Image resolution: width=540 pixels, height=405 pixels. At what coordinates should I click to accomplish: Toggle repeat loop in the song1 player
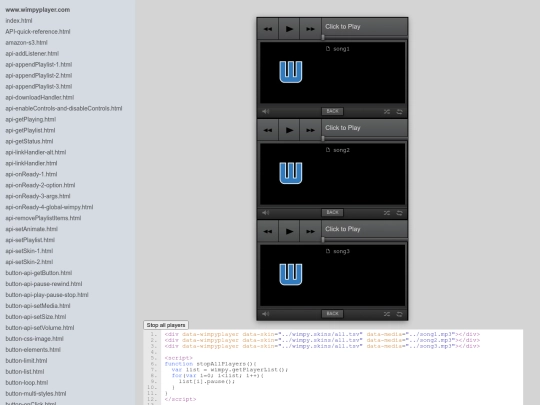click(x=399, y=112)
